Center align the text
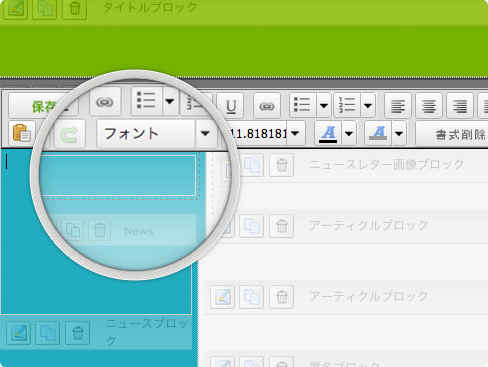The height and width of the screenshot is (367, 488). click(x=429, y=106)
